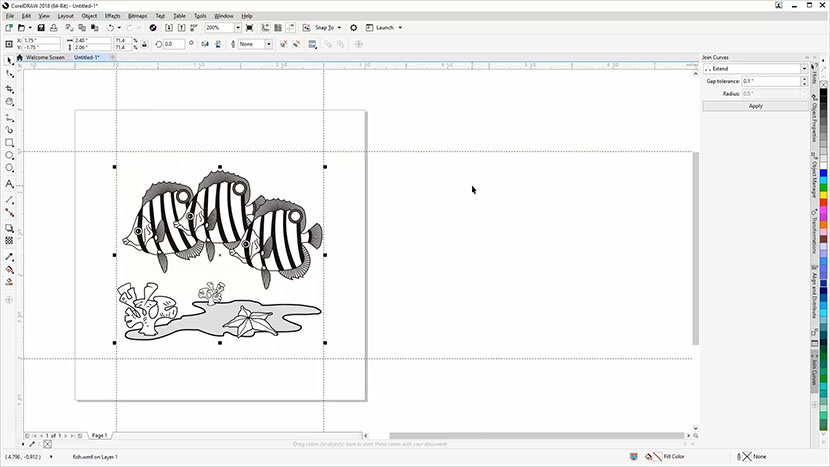Image resolution: width=830 pixels, height=467 pixels.
Task: Select the Pick tool in the toolbox
Action: [x=10, y=60]
